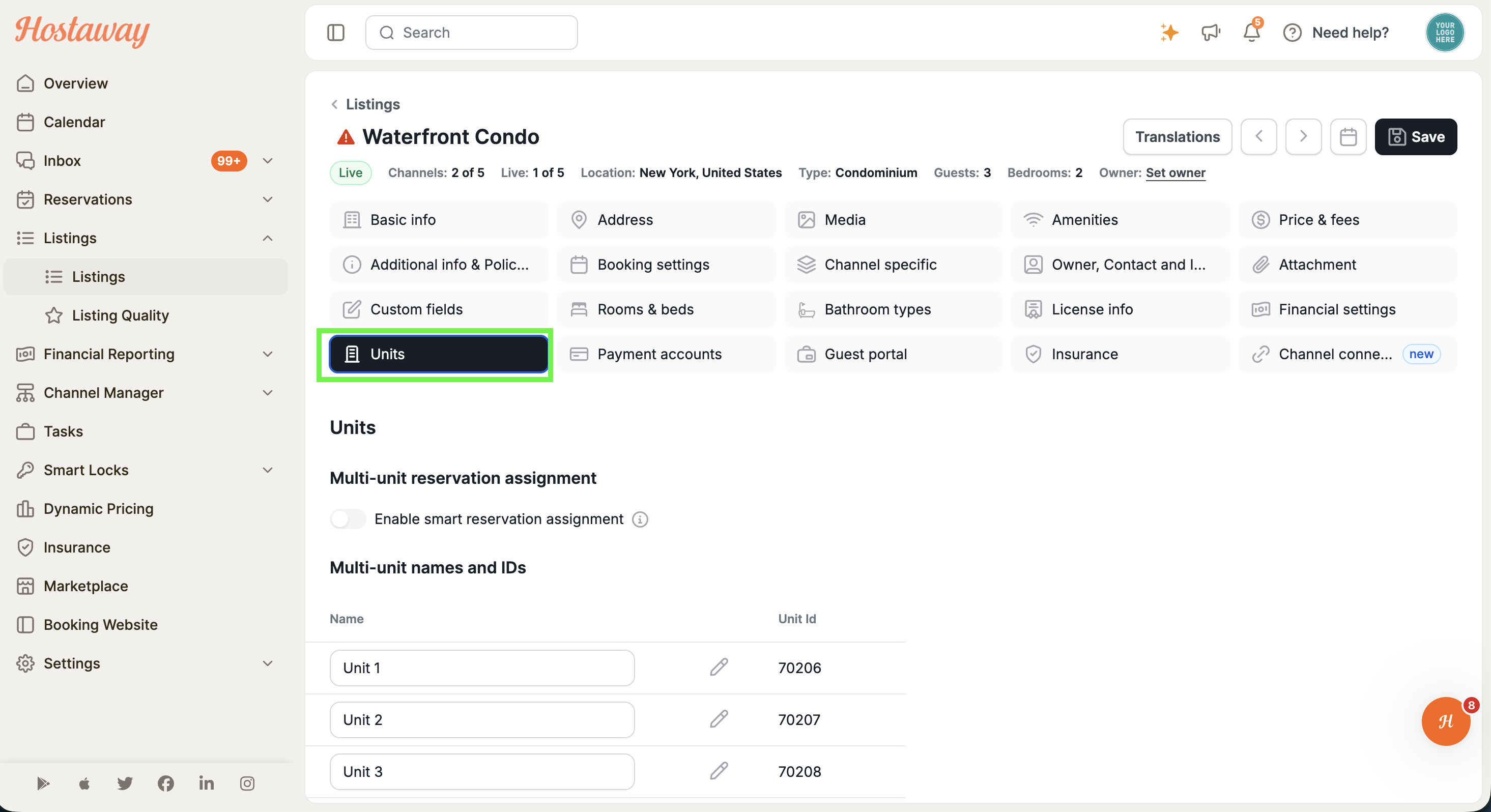Open the Instagram icon in the sidebar footer
The image size is (1491, 812).
pyautogui.click(x=247, y=783)
